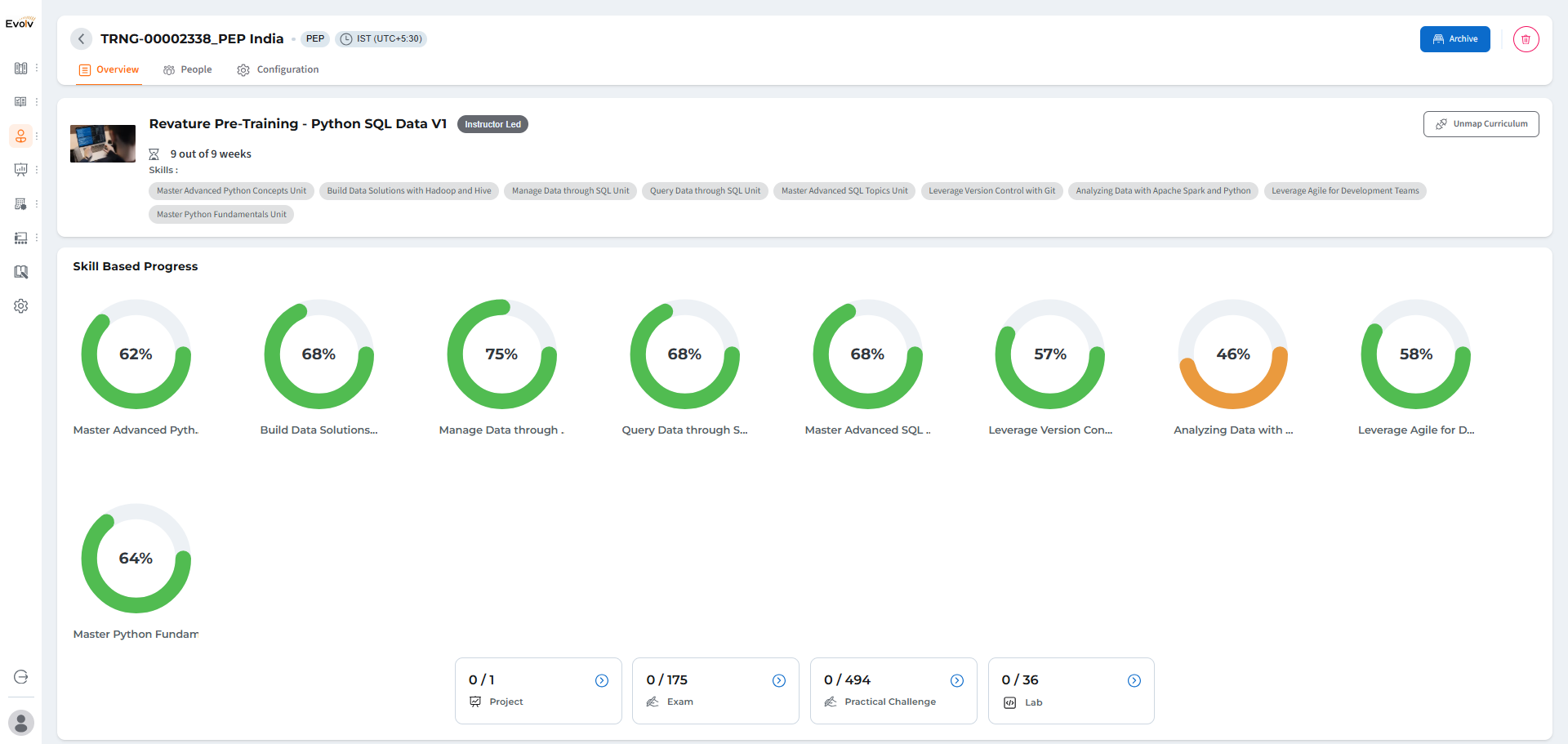The image size is (1568, 744).
Task: Click the Archive button
Action: tap(1454, 39)
